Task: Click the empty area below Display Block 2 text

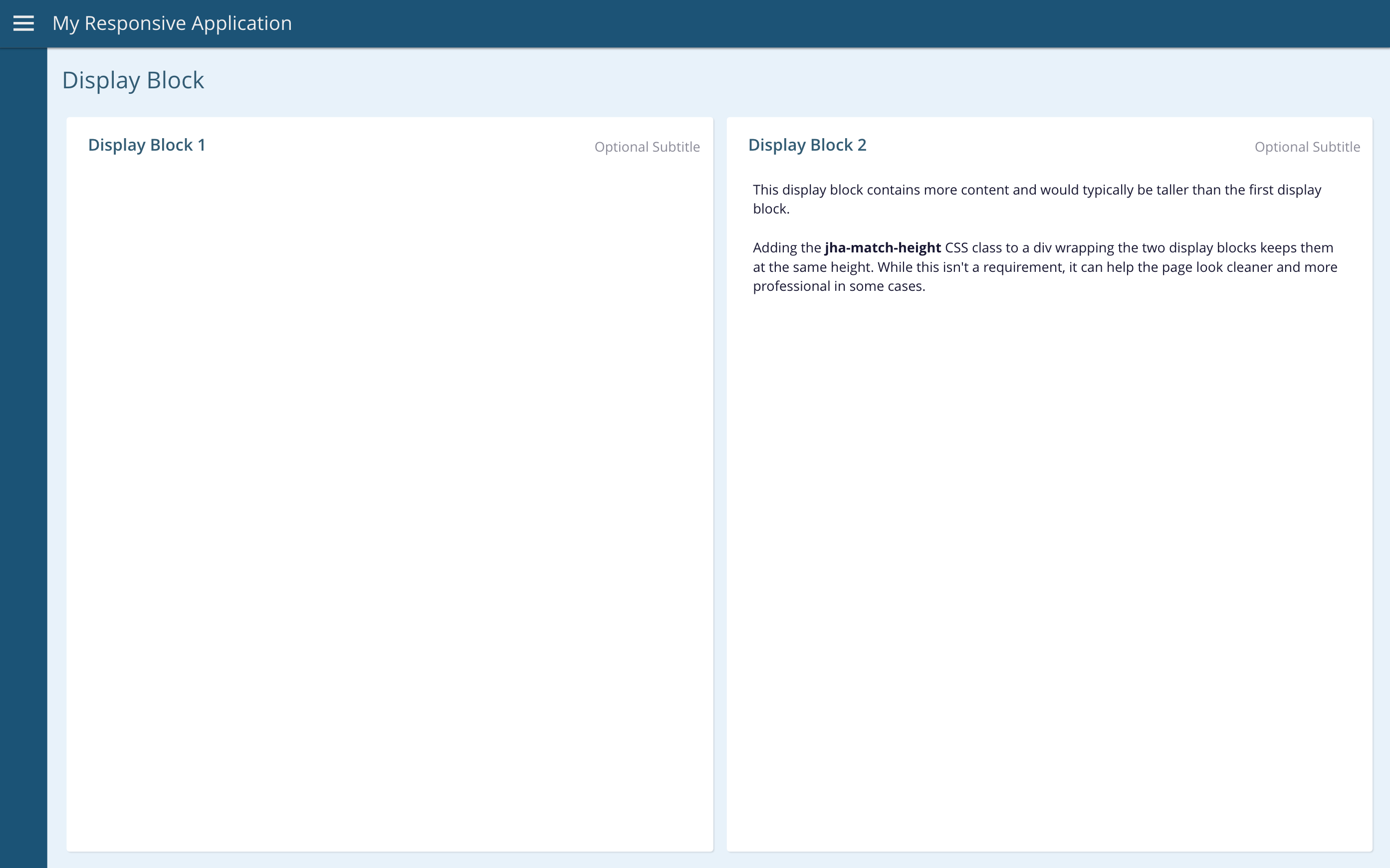Action: [x=1049, y=574]
